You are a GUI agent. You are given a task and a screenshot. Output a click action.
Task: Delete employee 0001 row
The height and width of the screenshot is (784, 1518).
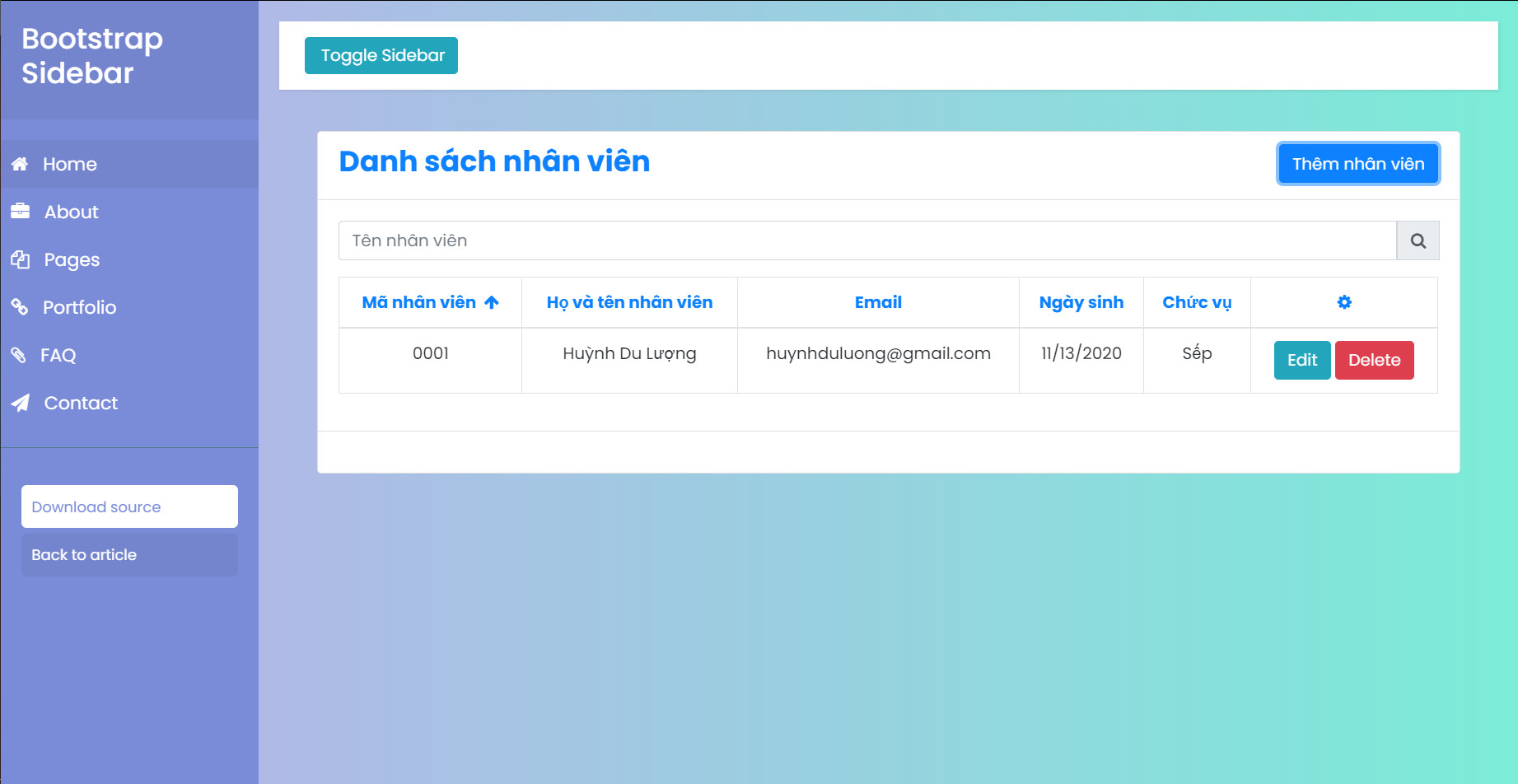[1374, 360]
